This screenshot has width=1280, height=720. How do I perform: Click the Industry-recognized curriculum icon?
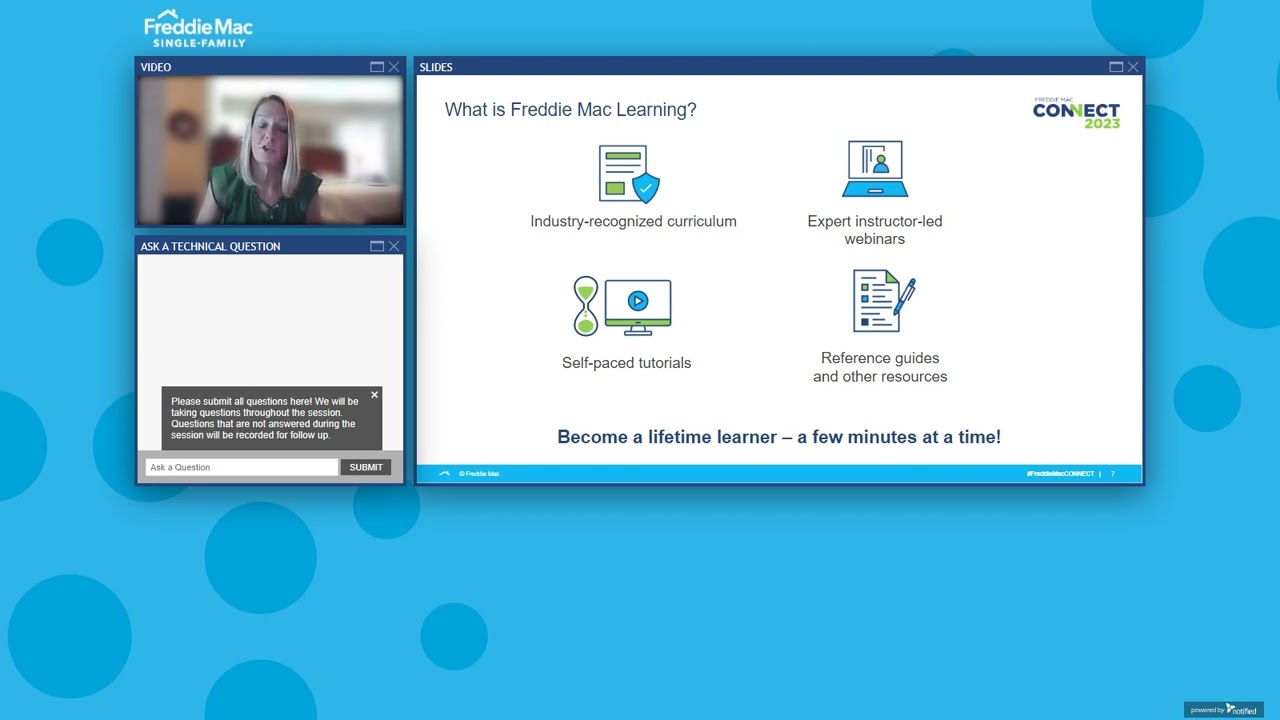(x=629, y=174)
